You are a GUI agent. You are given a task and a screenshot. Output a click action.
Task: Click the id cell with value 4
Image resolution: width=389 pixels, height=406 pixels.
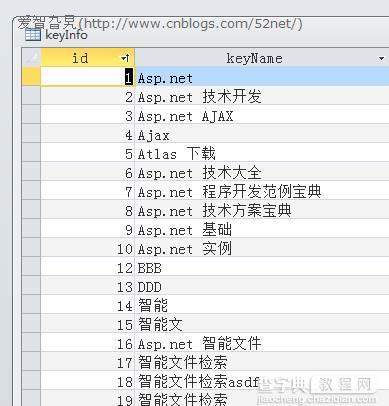(88, 134)
